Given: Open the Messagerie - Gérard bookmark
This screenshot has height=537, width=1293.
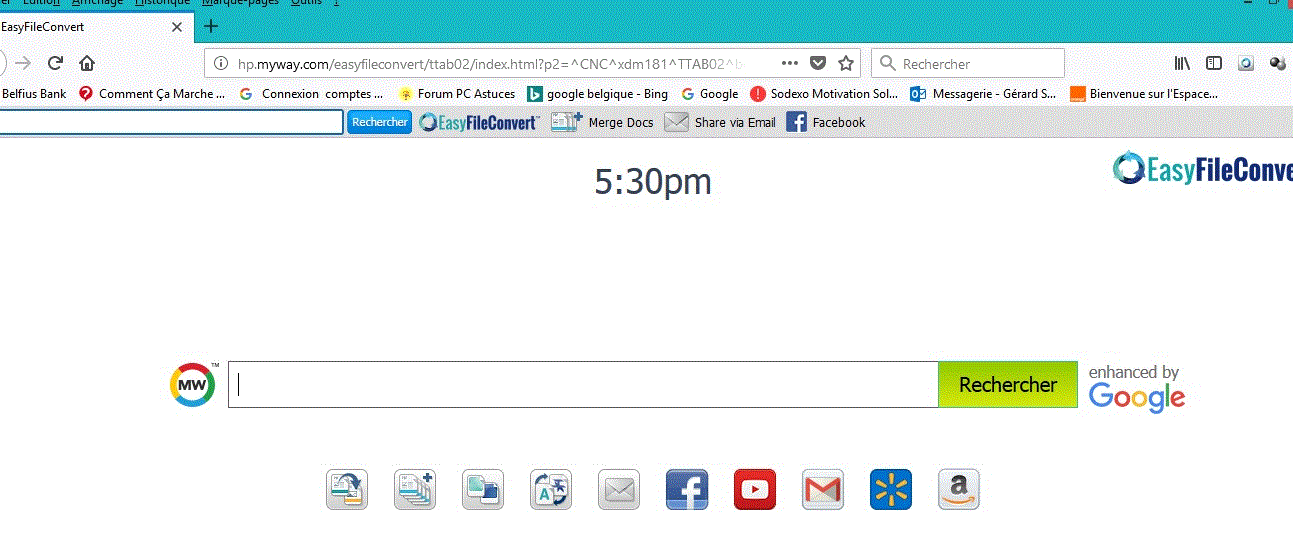Looking at the screenshot, I should tap(984, 94).
